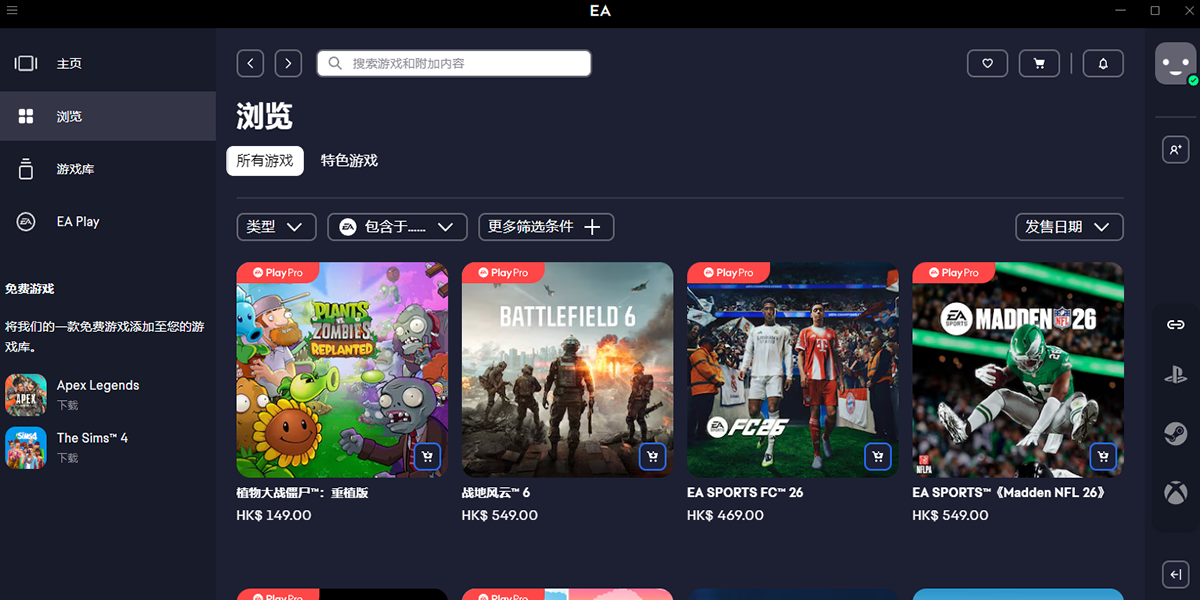Switch to the 特色游戏 tab
Screen dimensions: 1200x600
pos(349,160)
